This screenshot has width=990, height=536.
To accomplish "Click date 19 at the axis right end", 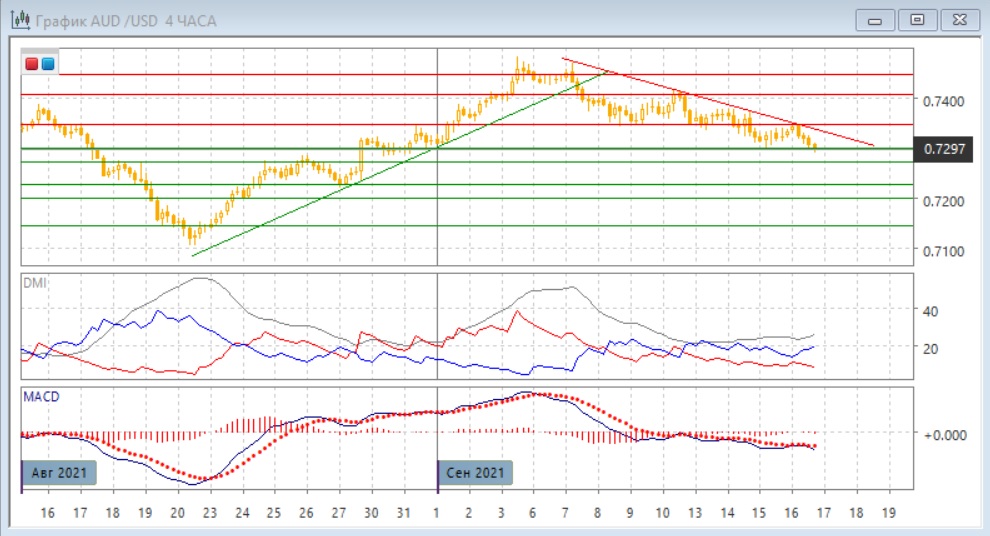I will click(x=887, y=513).
